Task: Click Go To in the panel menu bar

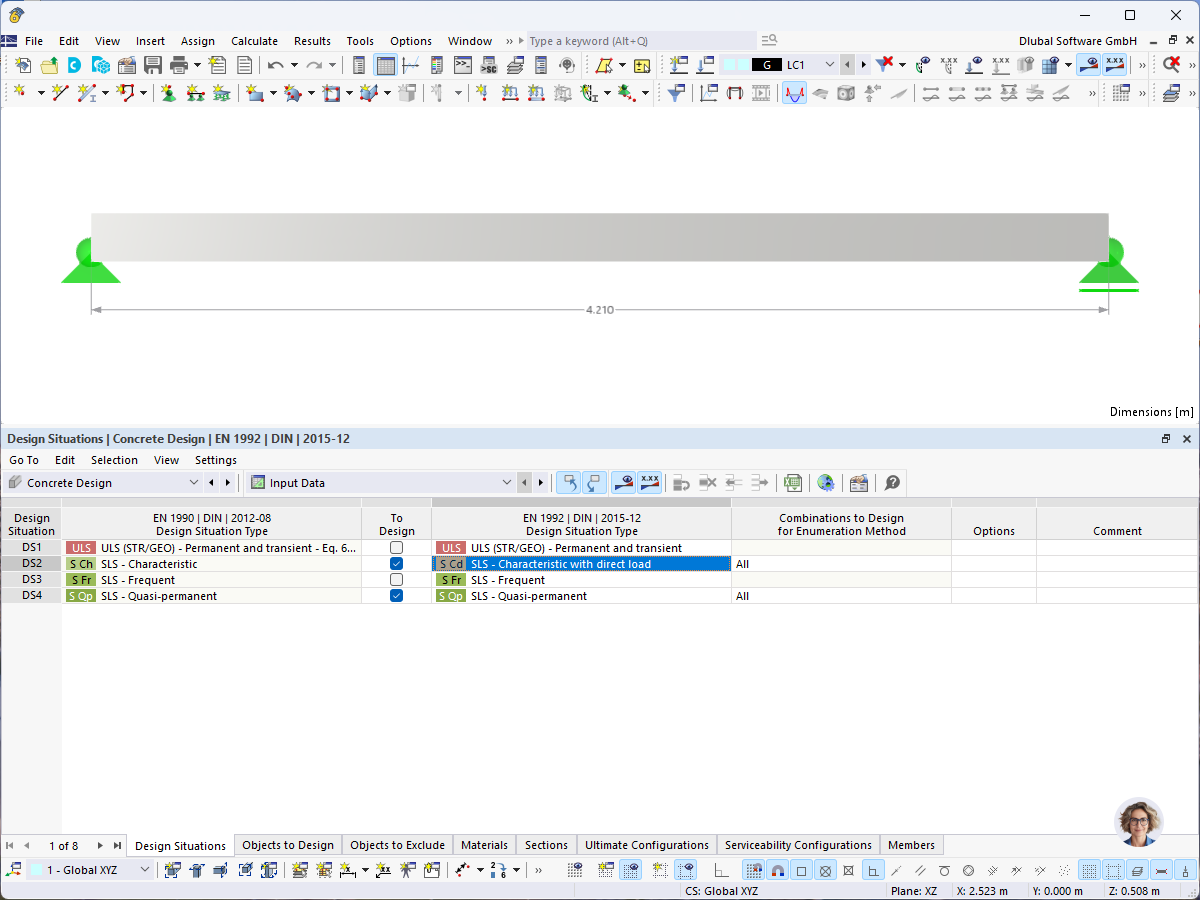Action: tap(23, 460)
